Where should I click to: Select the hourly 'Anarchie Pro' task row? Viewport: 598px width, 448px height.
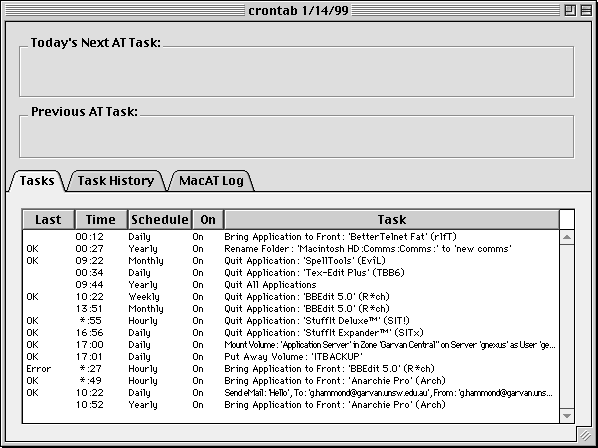tap(291, 381)
